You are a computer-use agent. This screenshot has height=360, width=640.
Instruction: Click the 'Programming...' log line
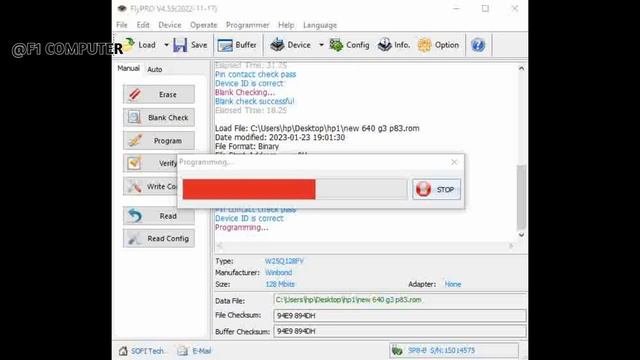(242, 227)
